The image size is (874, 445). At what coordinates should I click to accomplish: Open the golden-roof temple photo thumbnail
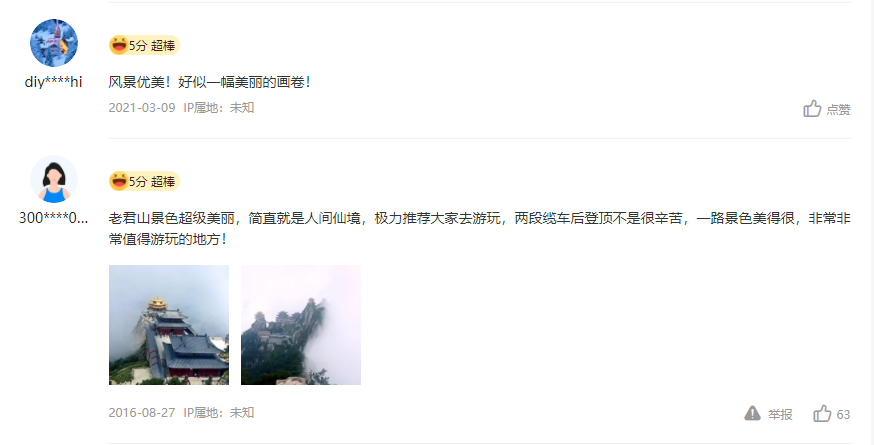tap(169, 325)
